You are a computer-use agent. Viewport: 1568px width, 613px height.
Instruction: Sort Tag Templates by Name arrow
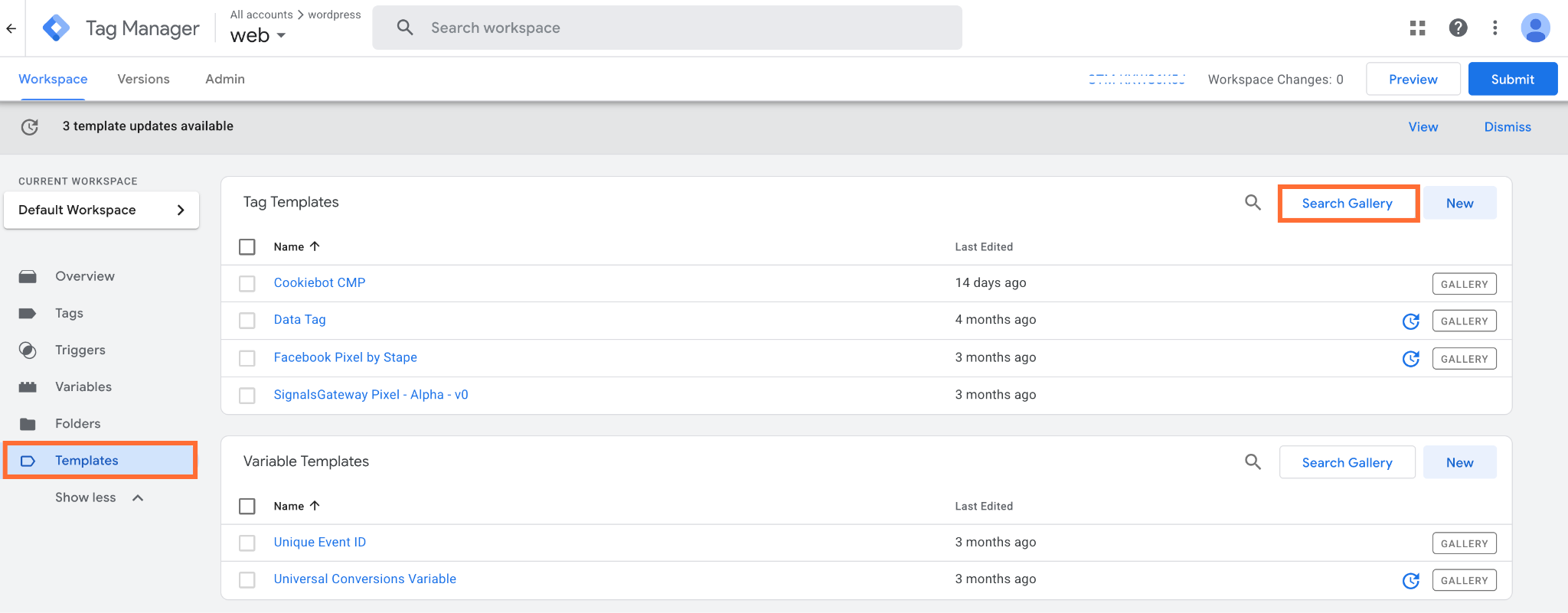click(x=315, y=246)
